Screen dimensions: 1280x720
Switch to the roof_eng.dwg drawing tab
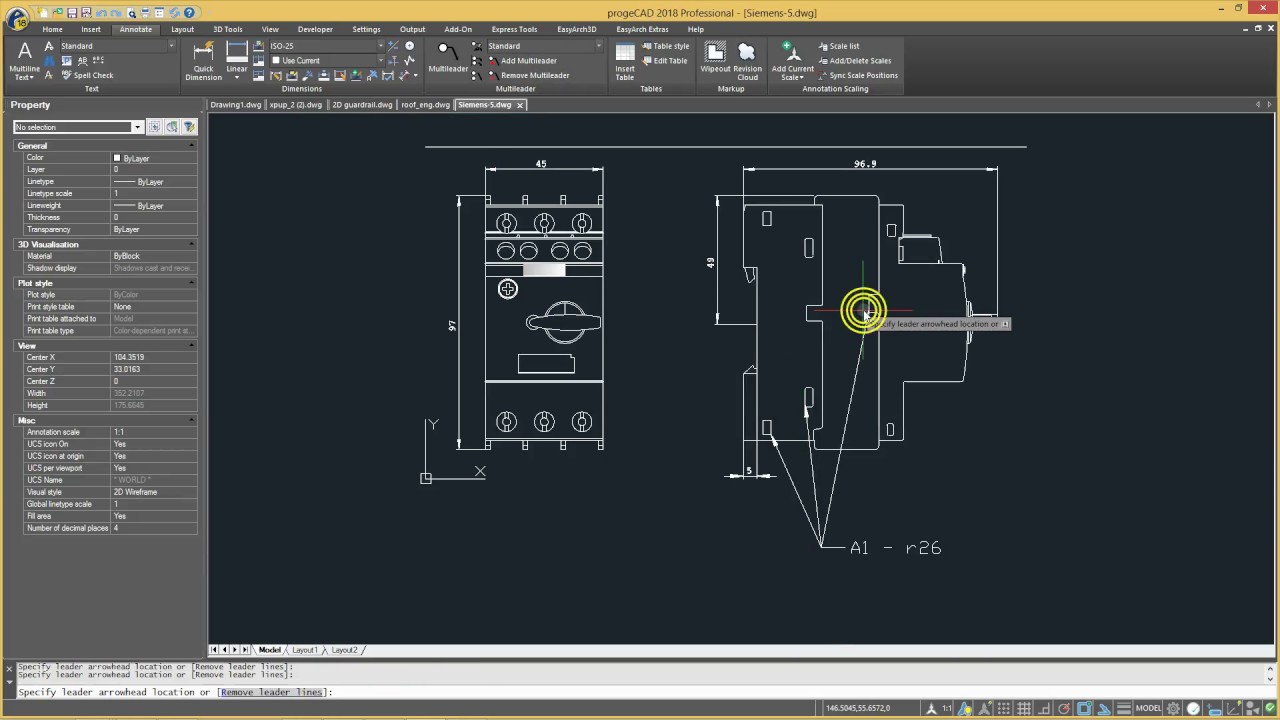point(425,105)
